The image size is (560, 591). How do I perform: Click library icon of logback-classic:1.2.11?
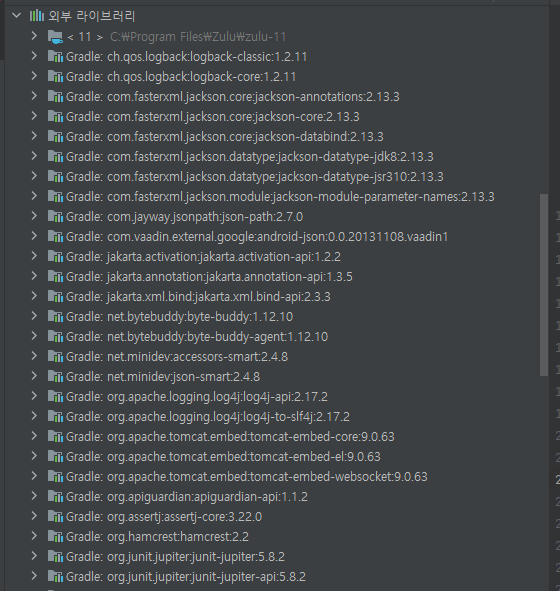point(55,57)
